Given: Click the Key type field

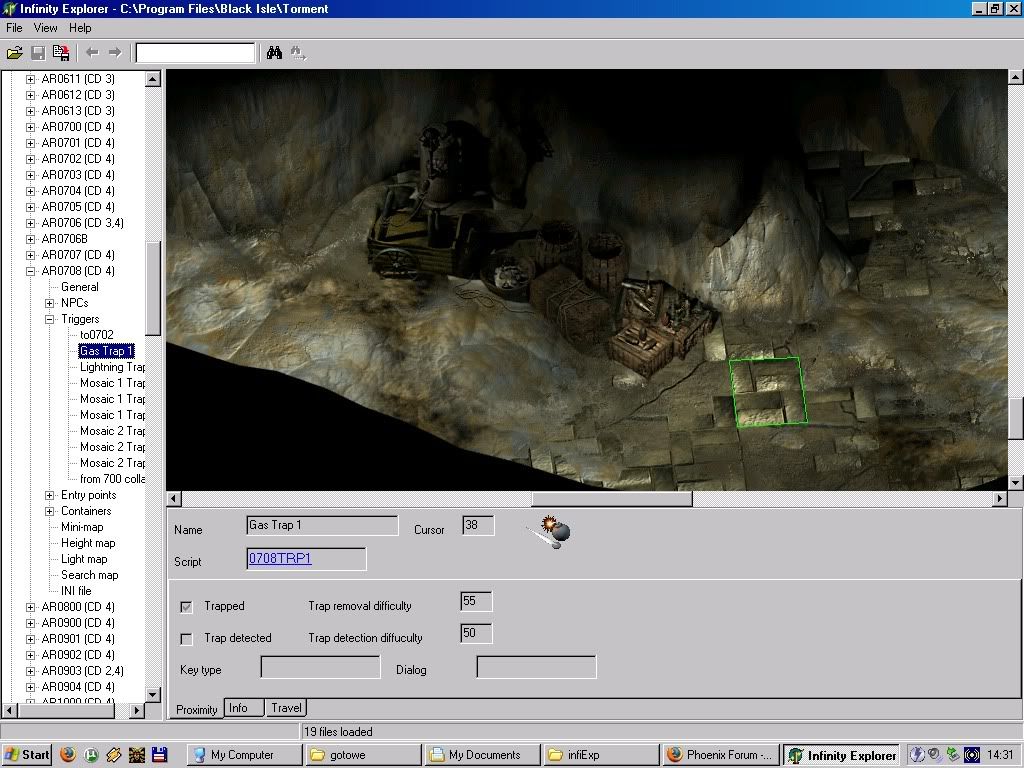Looking at the screenshot, I should tap(321, 667).
